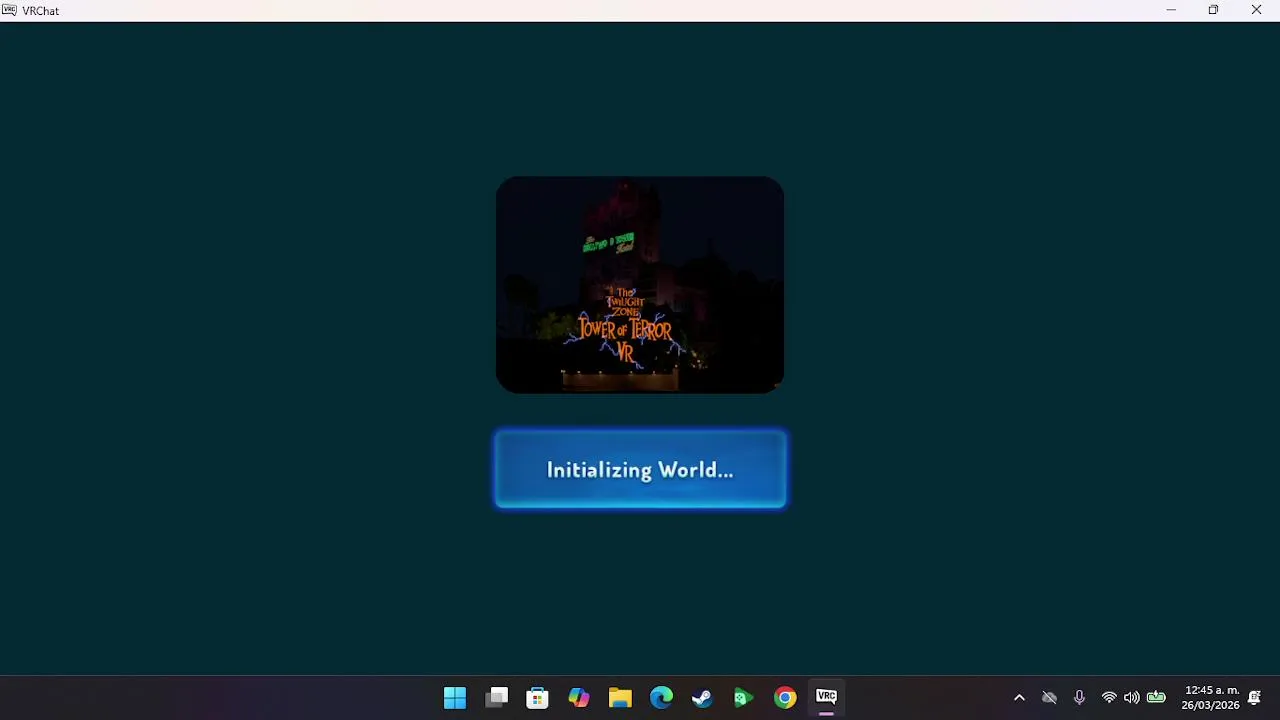Click the Initializing World status bar

pos(640,470)
